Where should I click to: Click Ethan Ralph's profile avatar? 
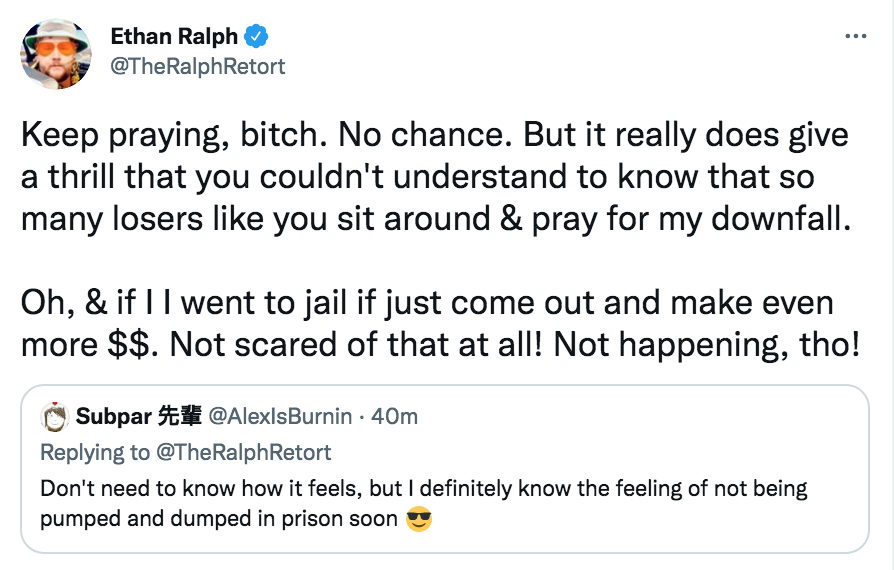point(56,54)
